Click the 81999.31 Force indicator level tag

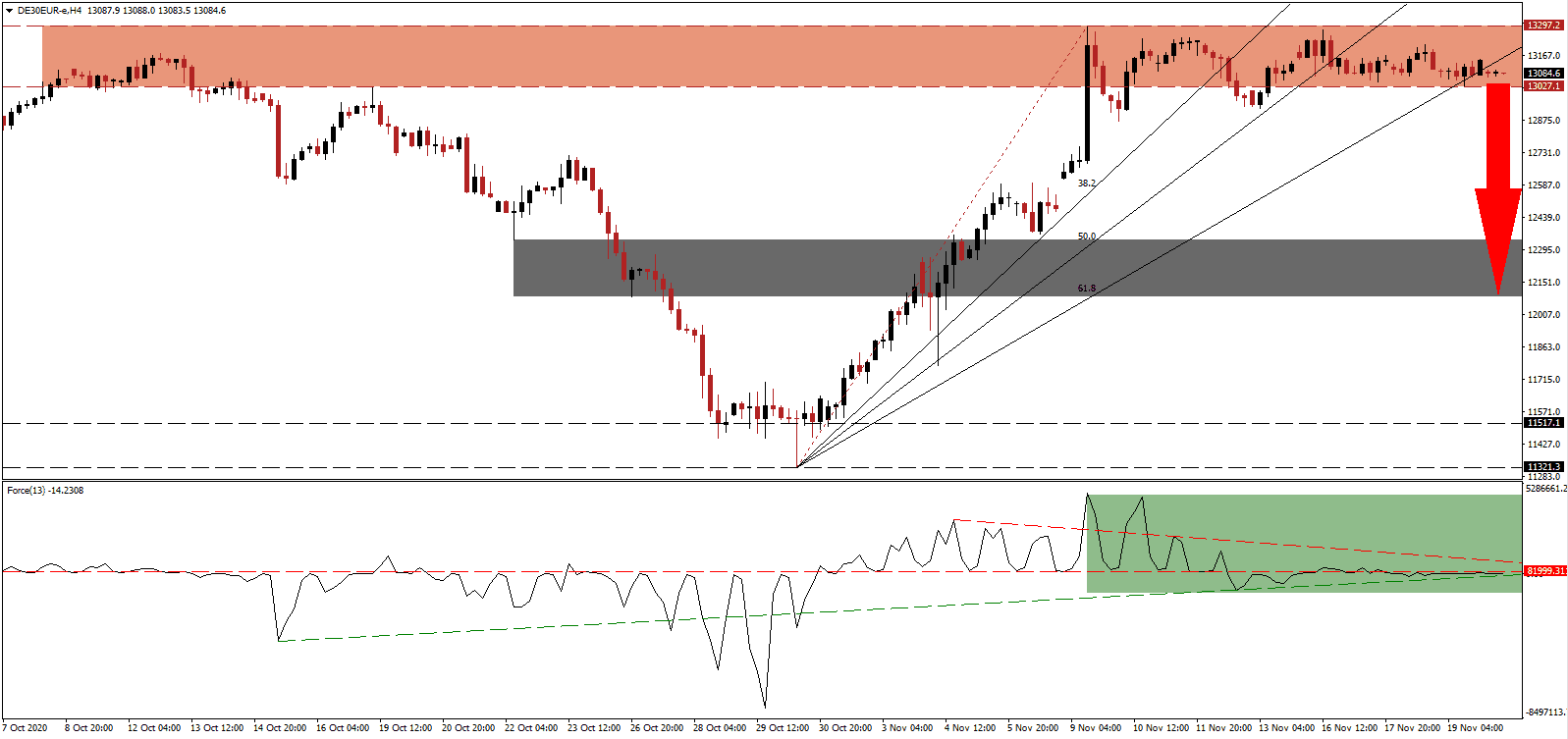coord(1544,571)
